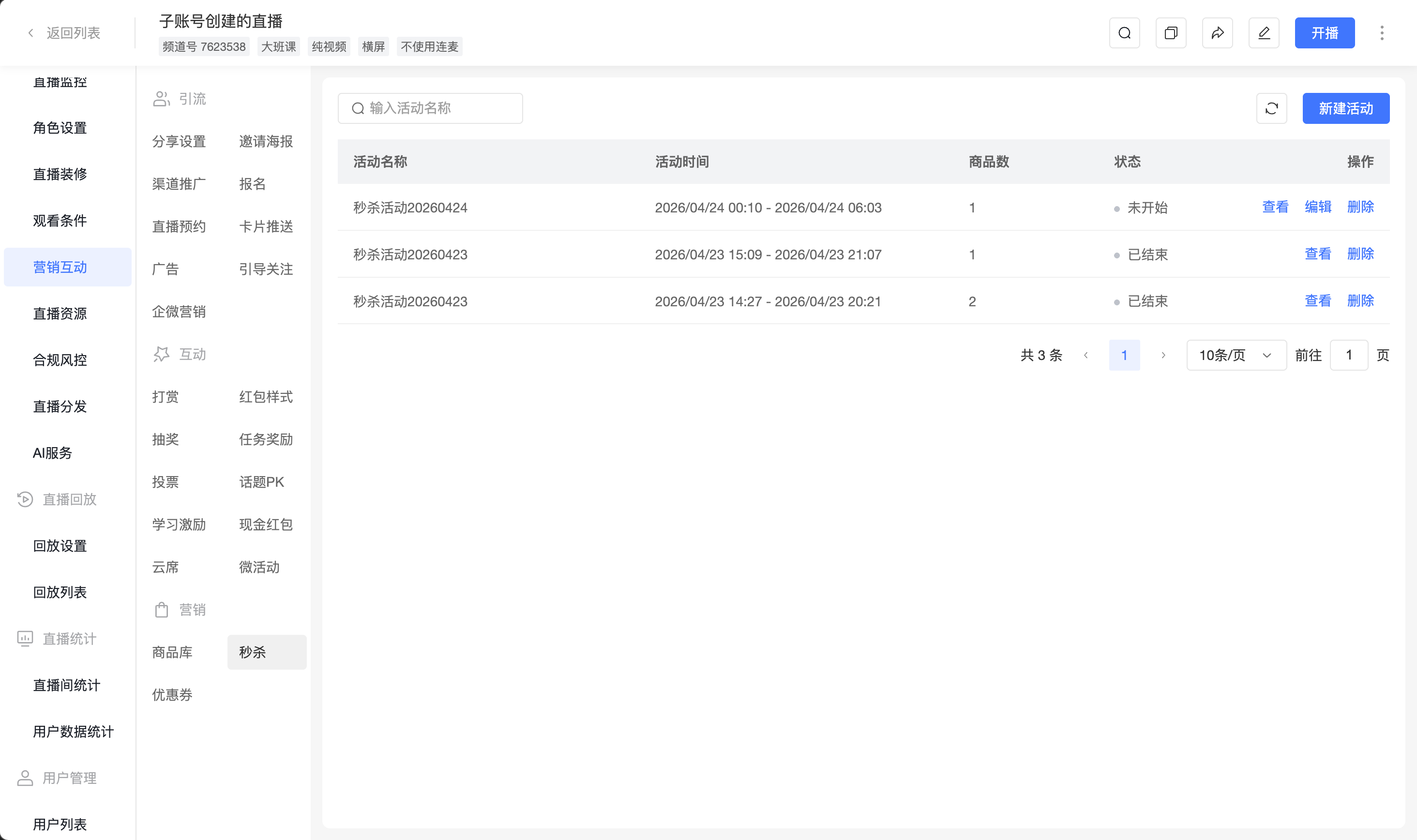Screen dimensions: 1417x840
Task: Click the refresh activity list icon
Action: click(1271, 108)
